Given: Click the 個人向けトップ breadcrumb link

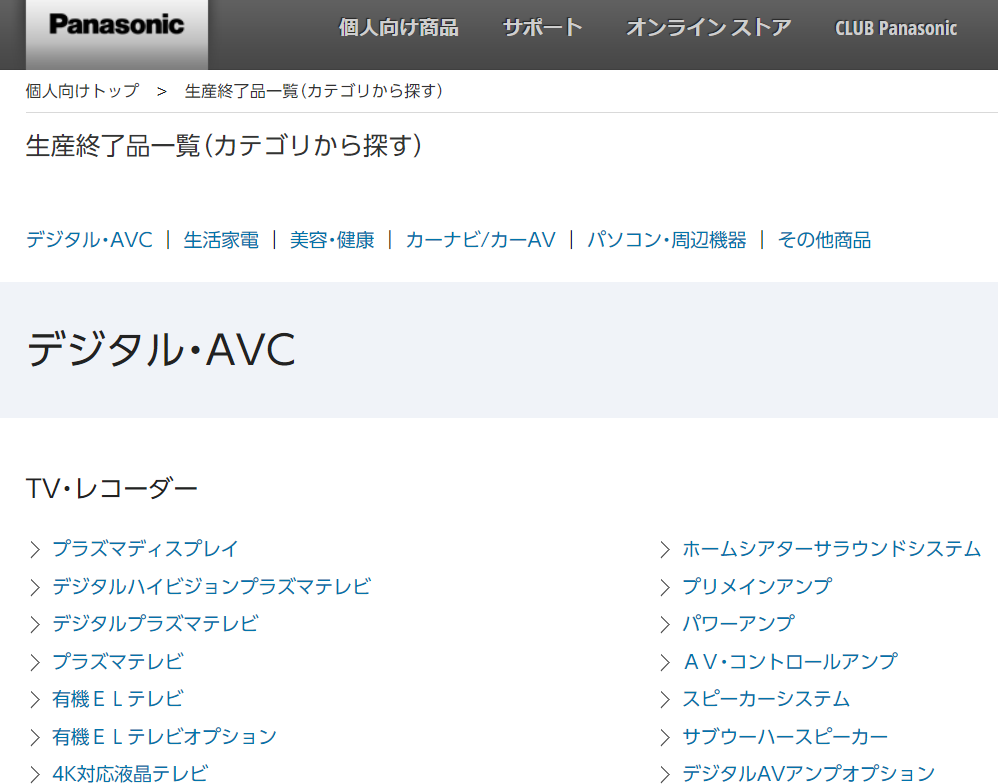Looking at the screenshot, I should [82, 91].
